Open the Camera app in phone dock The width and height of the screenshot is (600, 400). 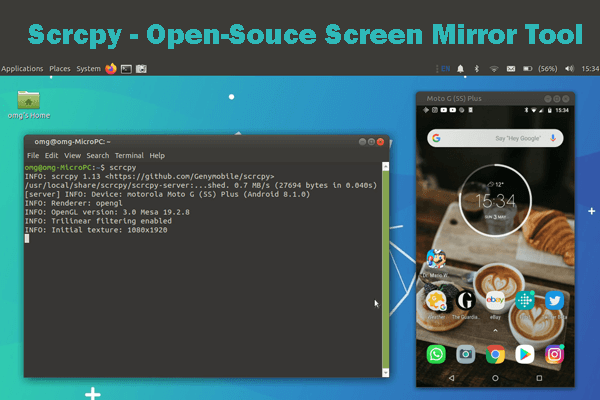coord(466,354)
